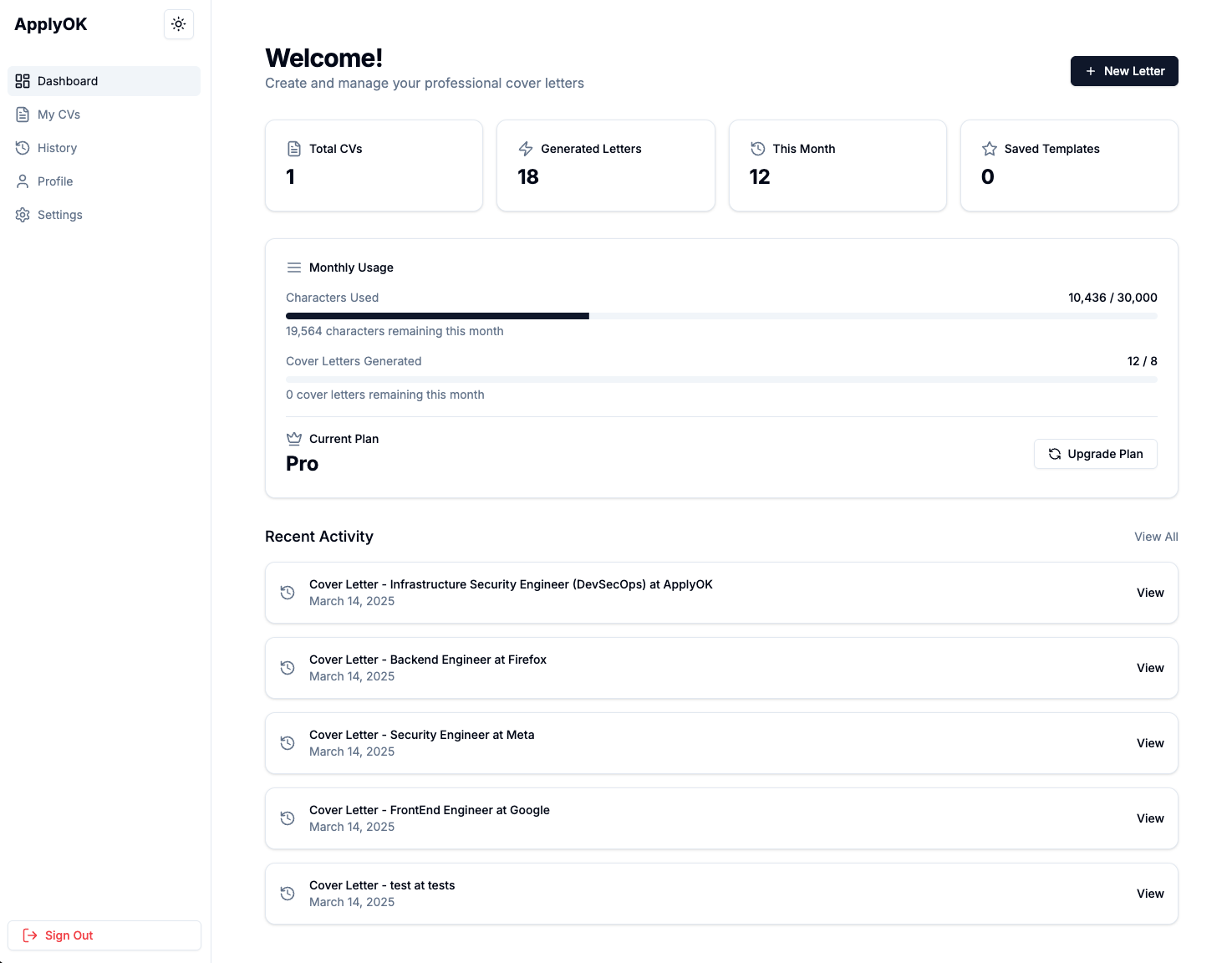Click history icon beside FrontEnd Engineer at Google
This screenshot has height=963, width=1232.
pos(288,818)
